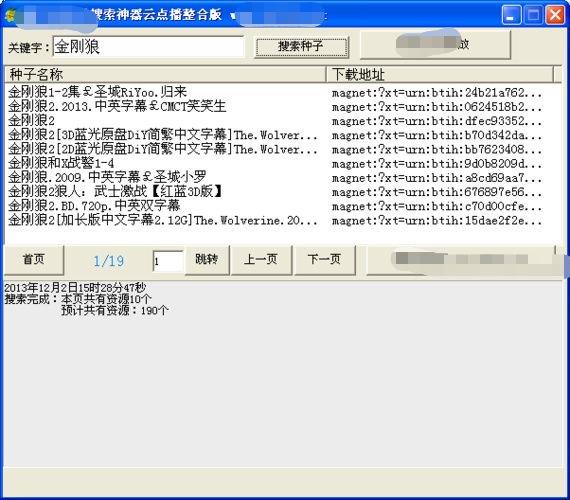
Task: Click magnet link starting btih:dfec93352
Action: coord(437,121)
